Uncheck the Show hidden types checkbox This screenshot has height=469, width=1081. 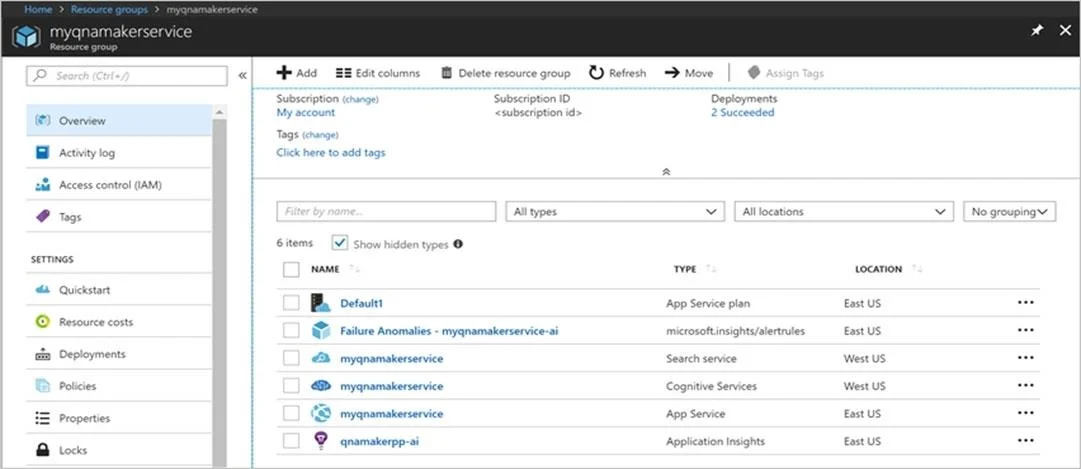point(340,243)
